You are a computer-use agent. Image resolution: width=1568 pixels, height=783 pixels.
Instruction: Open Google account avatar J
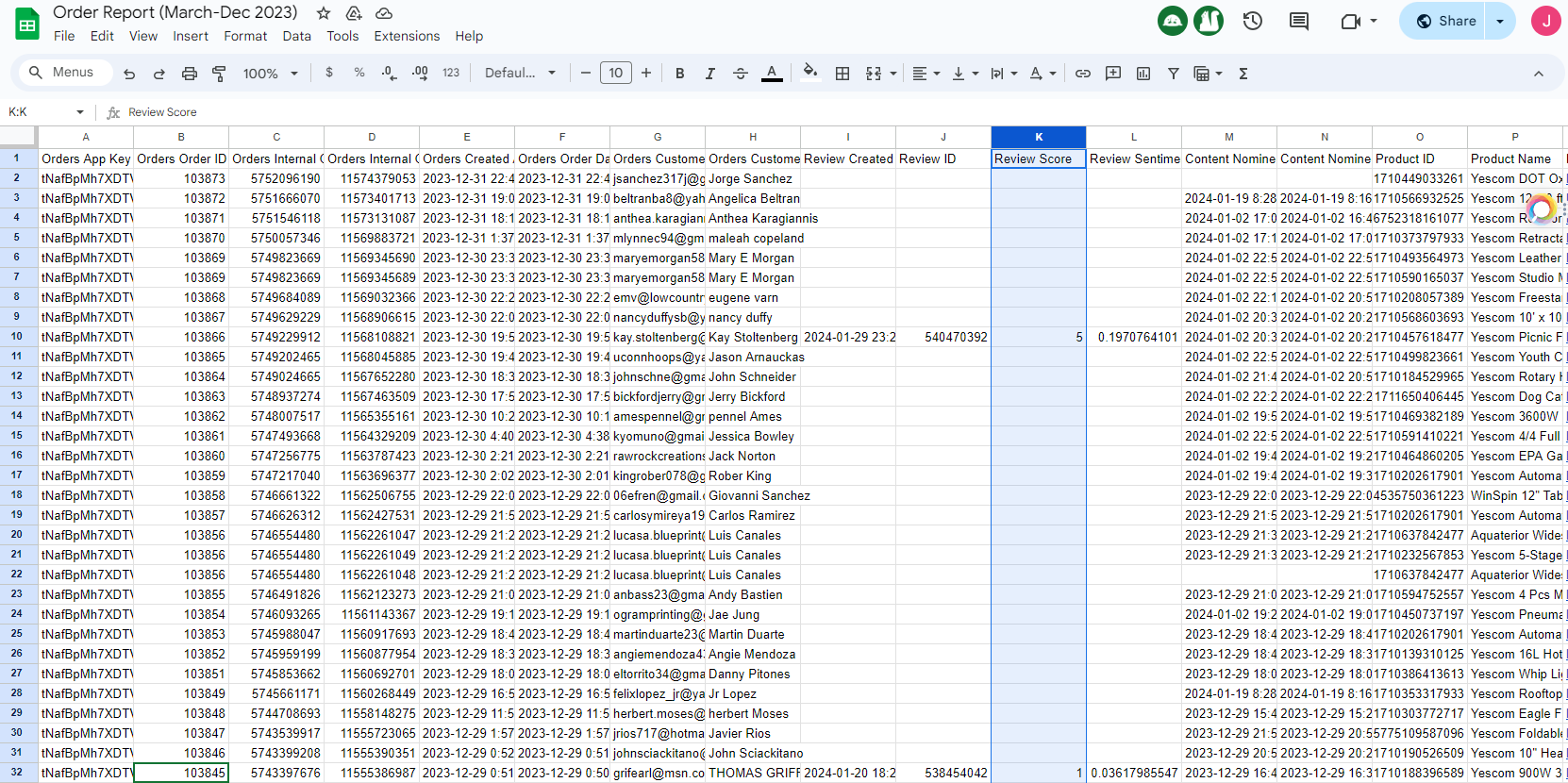[1545, 21]
